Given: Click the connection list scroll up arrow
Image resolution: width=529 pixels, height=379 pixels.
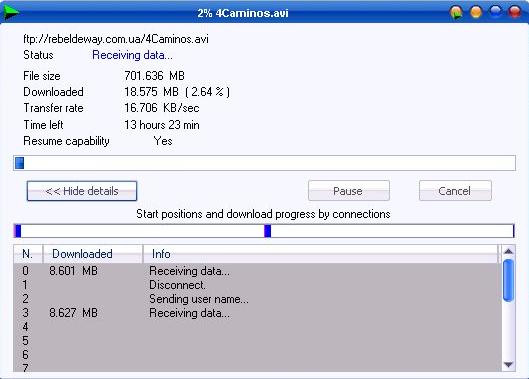Looking at the screenshot, I should pos(508,251).
